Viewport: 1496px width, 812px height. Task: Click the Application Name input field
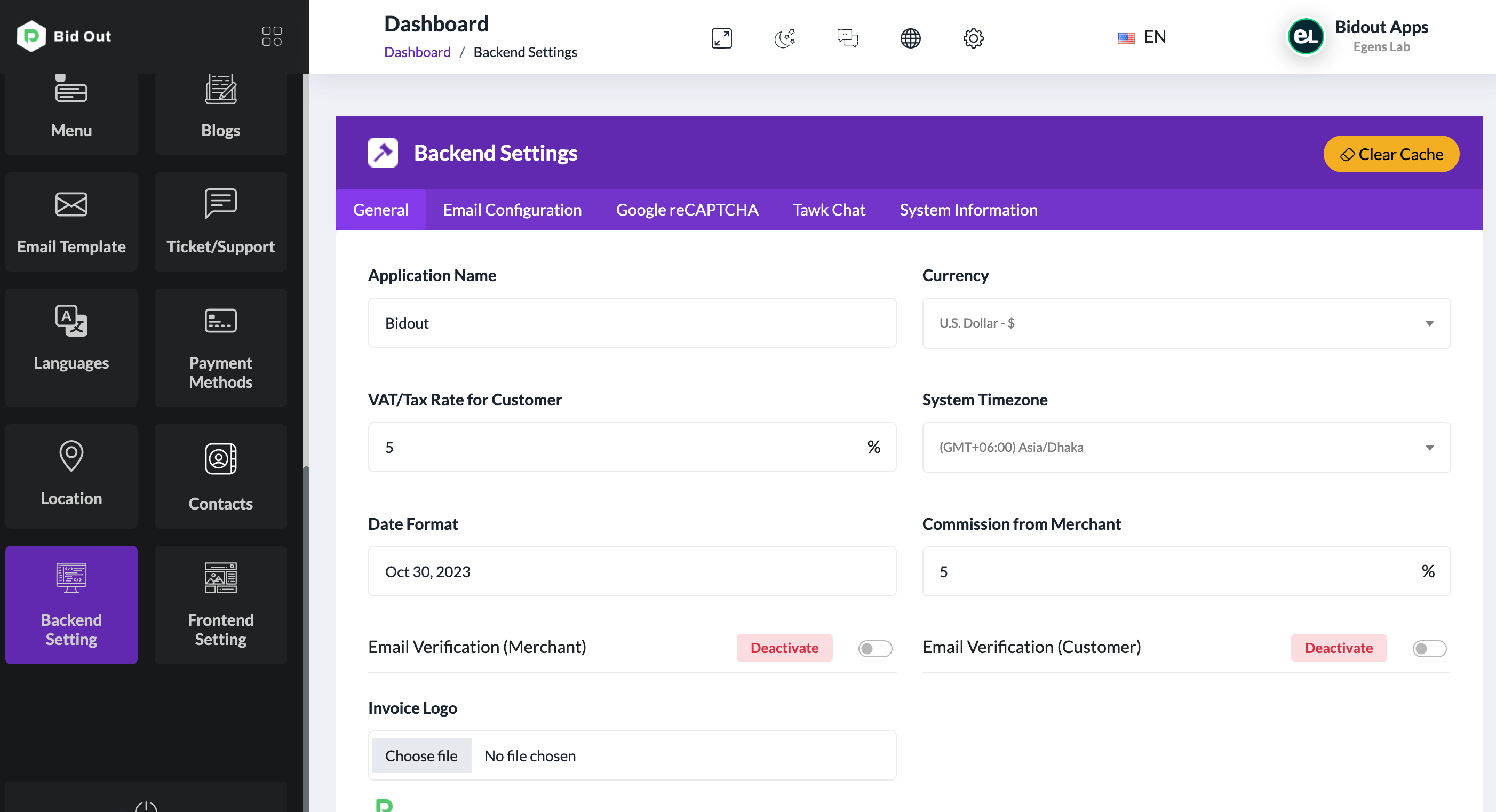[632, 323]
